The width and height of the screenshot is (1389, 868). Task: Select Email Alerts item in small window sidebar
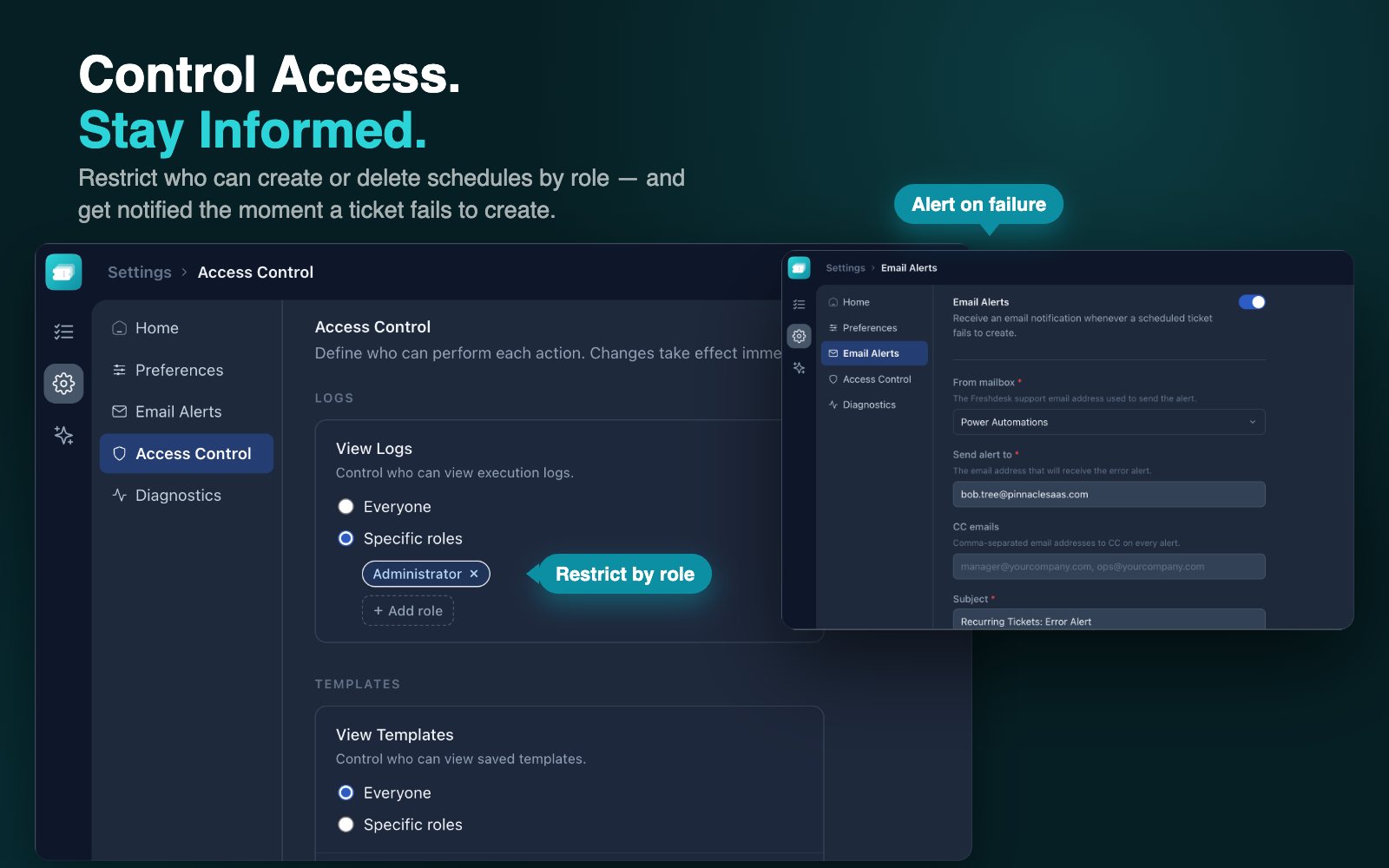[874, 353]
